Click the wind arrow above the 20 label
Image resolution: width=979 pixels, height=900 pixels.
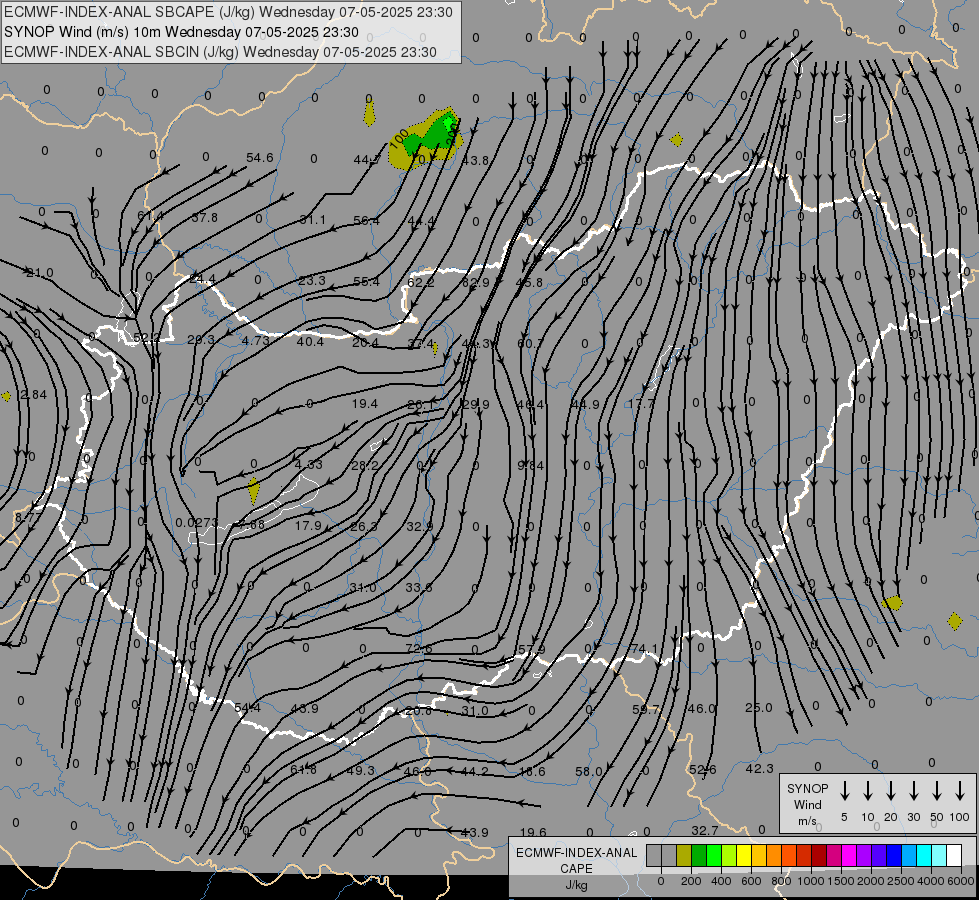tap(890, 791)
